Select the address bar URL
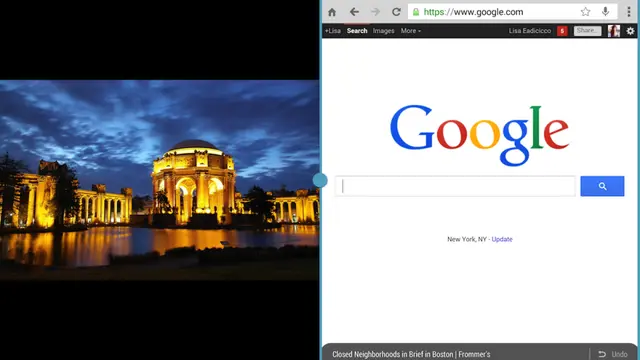Screen dimensions: 640x360 (x=473, y=12)
